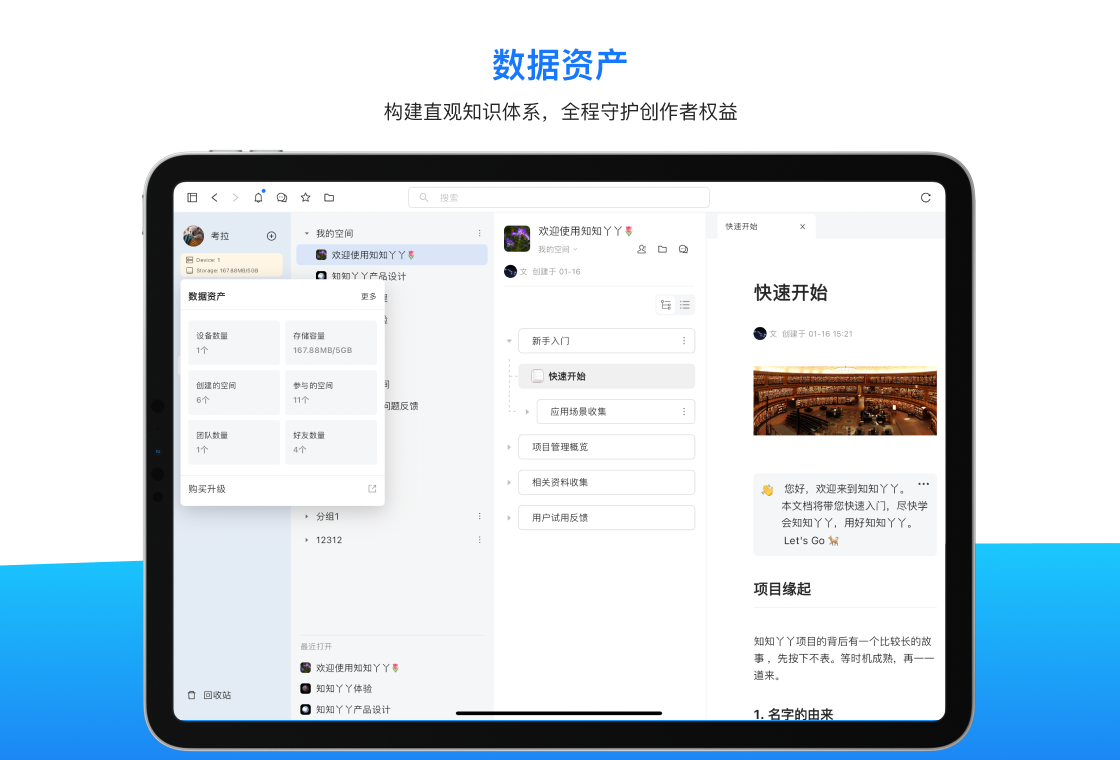Viewport: 1120px width, 760px height.
Task: Open the members icon under the space title
Action: click(x=642, y=249)
